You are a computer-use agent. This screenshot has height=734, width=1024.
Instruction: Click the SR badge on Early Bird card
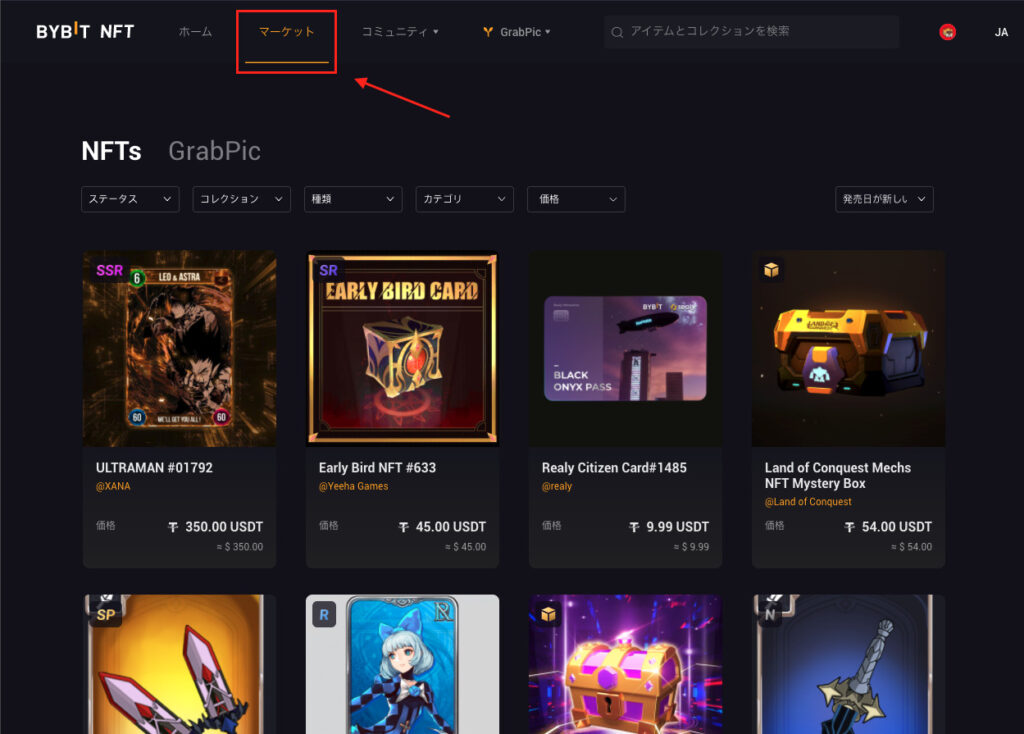tap(328, 270)
